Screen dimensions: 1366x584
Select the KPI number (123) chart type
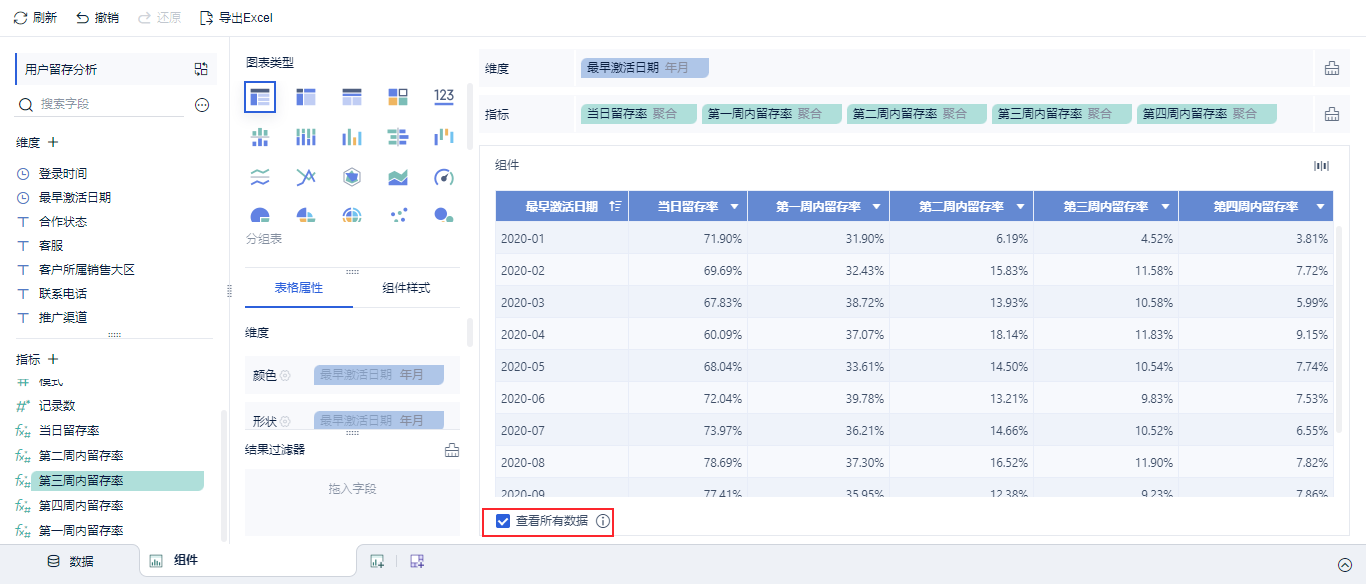444,97
